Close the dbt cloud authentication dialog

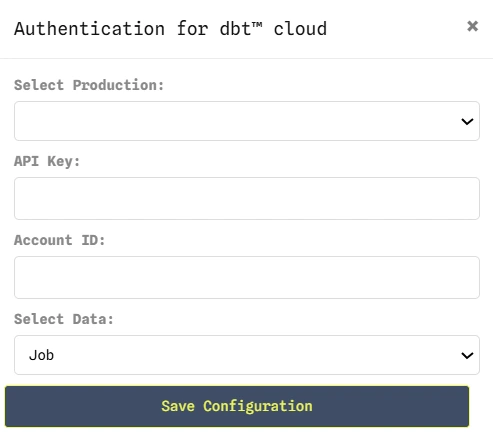pyautogui.click(x=472, y=26)
